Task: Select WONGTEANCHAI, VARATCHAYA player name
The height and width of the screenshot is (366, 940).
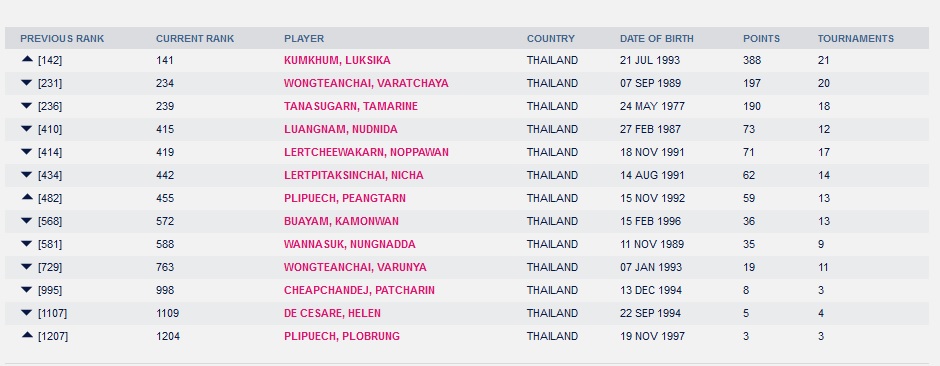Action: pos(366,83)
